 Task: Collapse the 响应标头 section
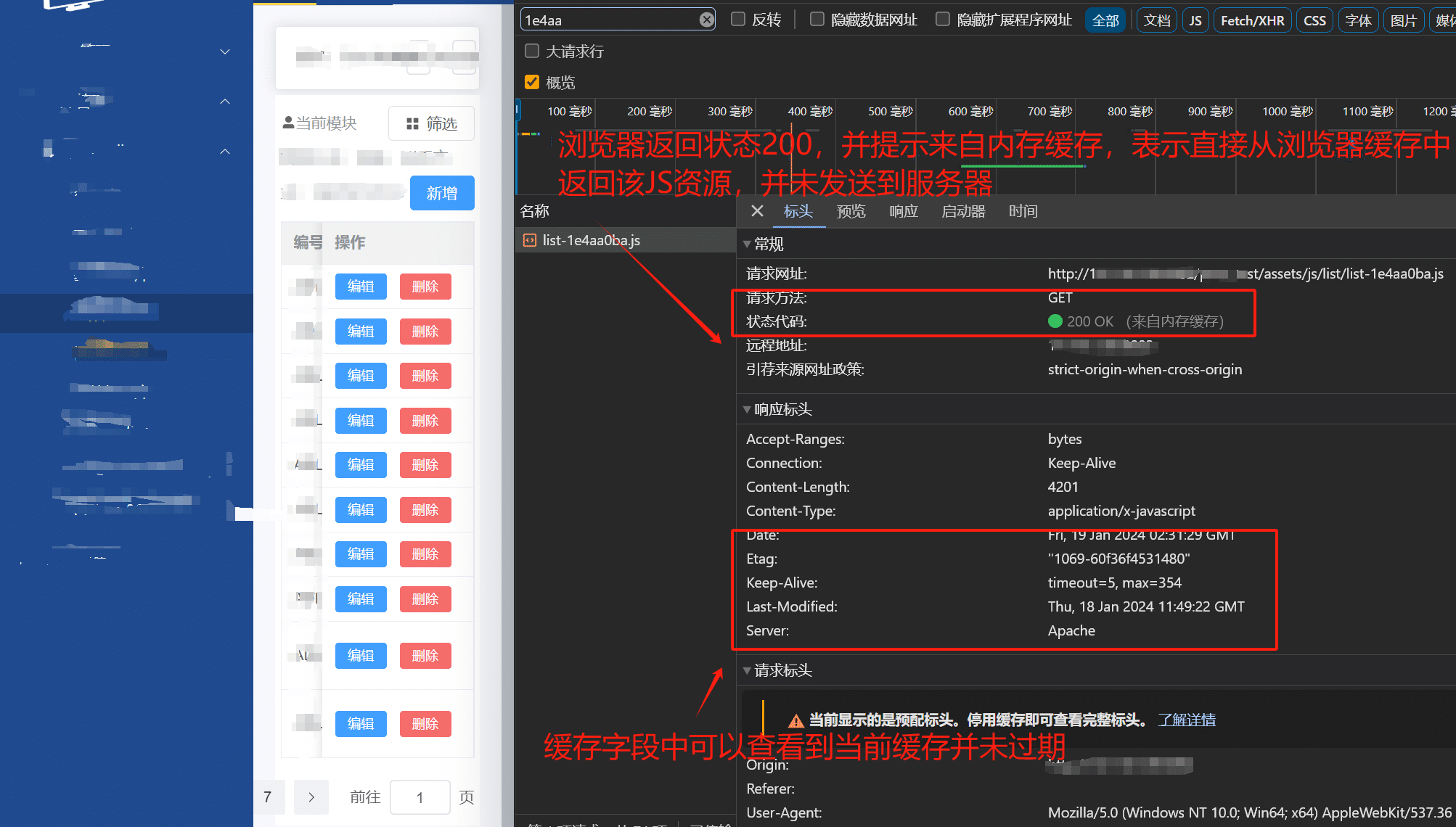(x=747, y=409)
